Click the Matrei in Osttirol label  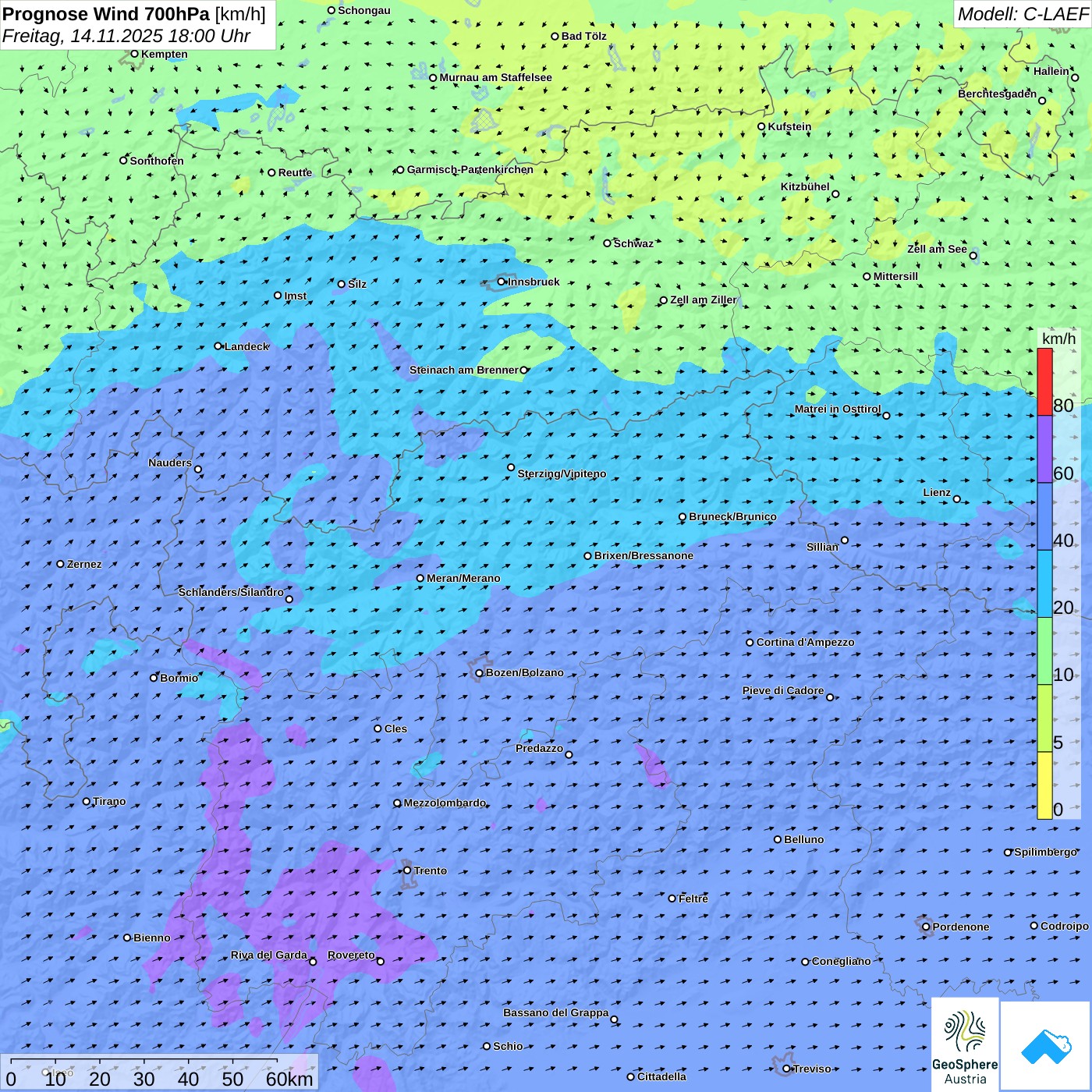coord(838,409)
